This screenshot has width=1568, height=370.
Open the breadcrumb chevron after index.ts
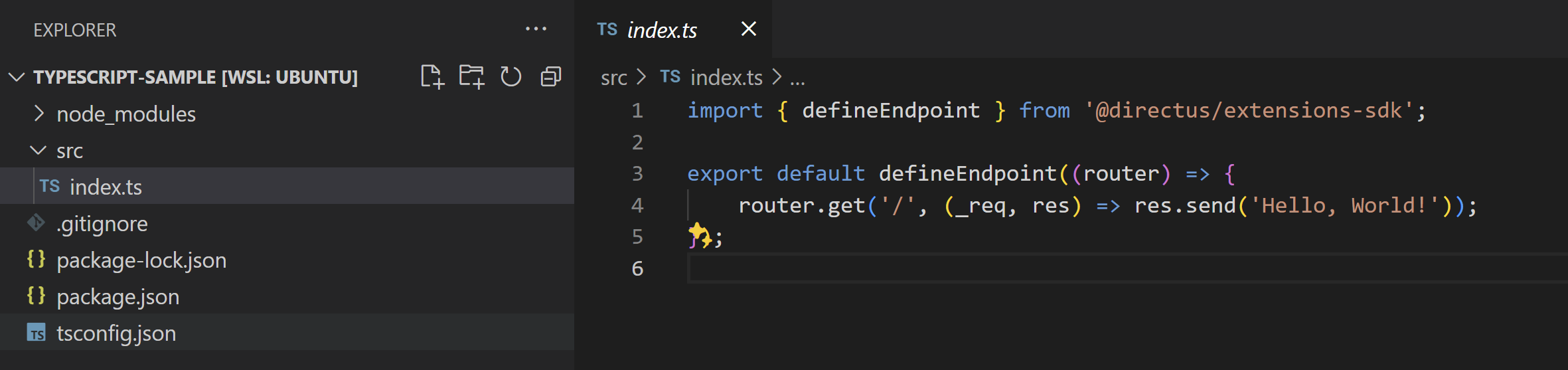(x=777, y=77)
